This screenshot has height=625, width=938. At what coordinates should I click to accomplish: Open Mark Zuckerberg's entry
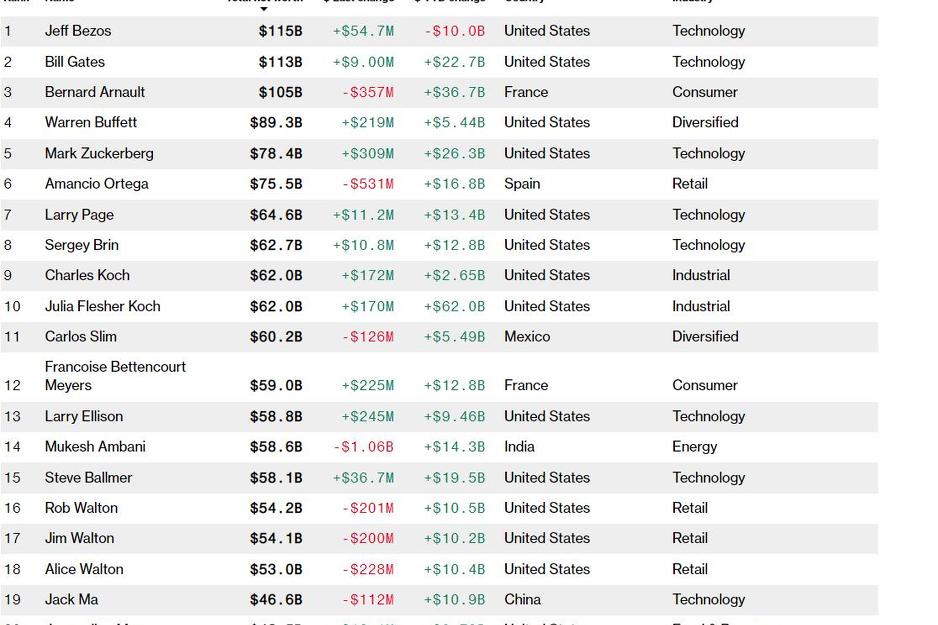click(x=99, y=153)
